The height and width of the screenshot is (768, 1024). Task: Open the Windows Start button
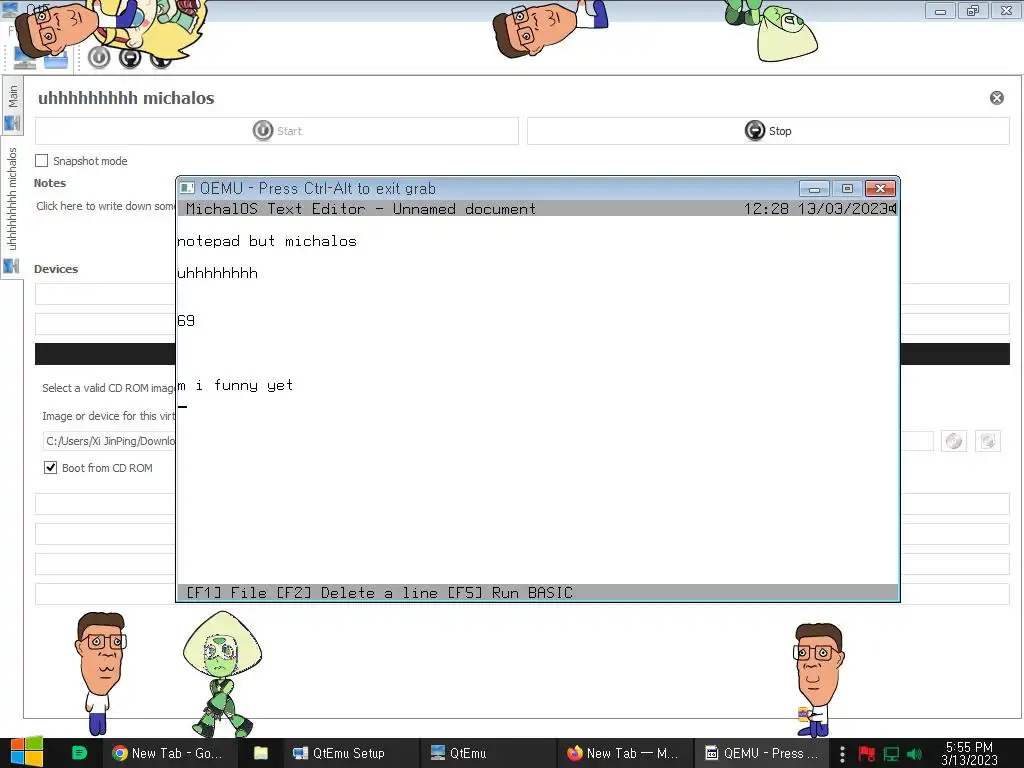click(x=26, y=752)
